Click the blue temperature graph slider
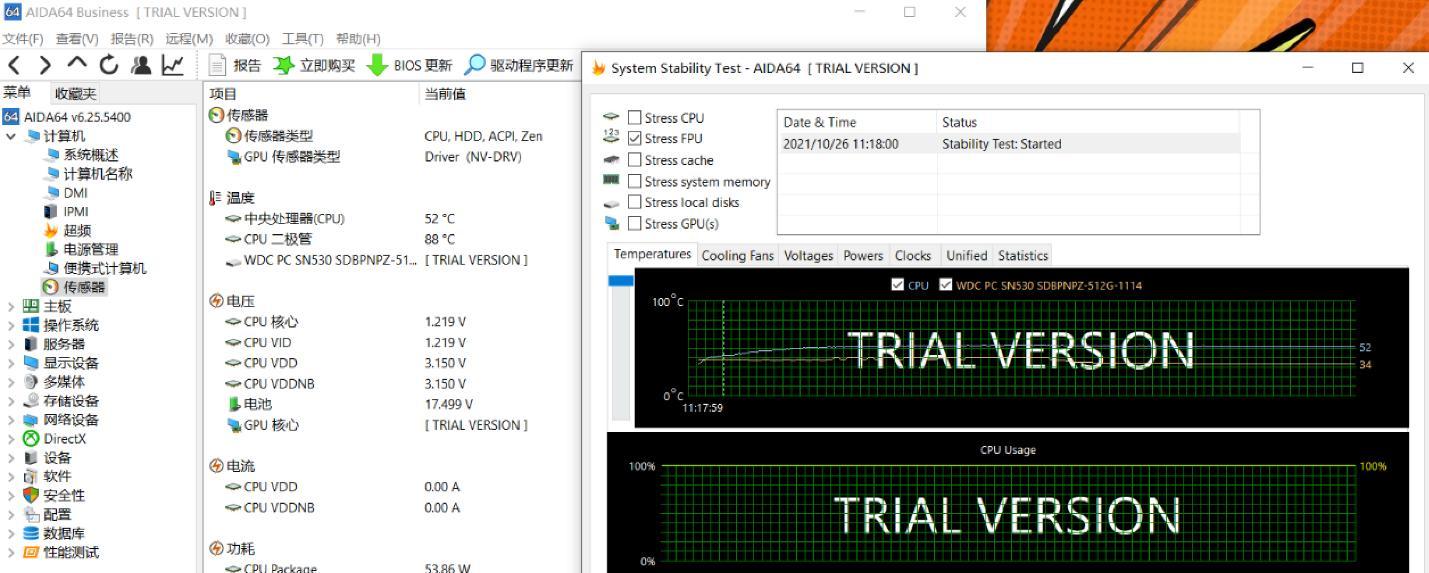Image resolution: width=1429 pixels, height=573 pixels. point(621,281)
